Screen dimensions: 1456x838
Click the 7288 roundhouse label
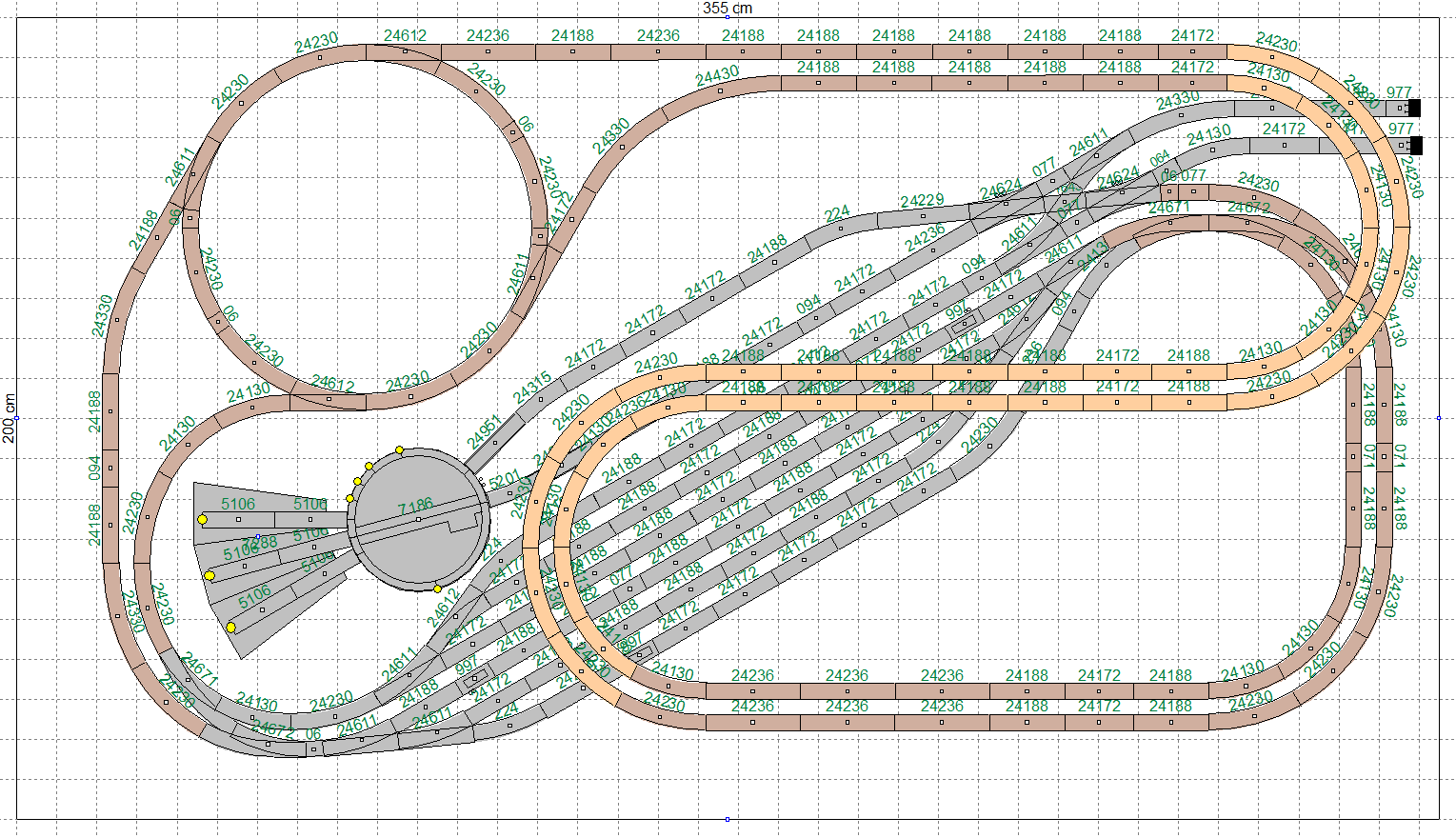click(260, 544)
